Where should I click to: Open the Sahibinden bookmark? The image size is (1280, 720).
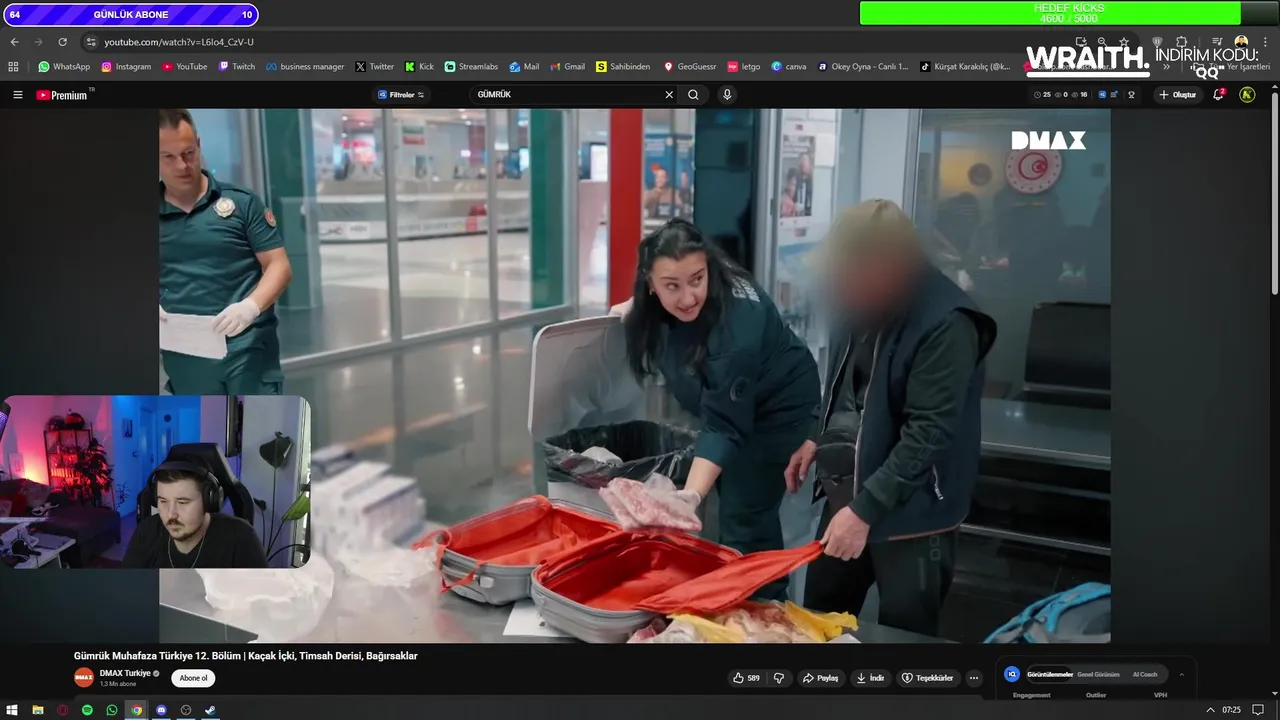coord(623,67)
